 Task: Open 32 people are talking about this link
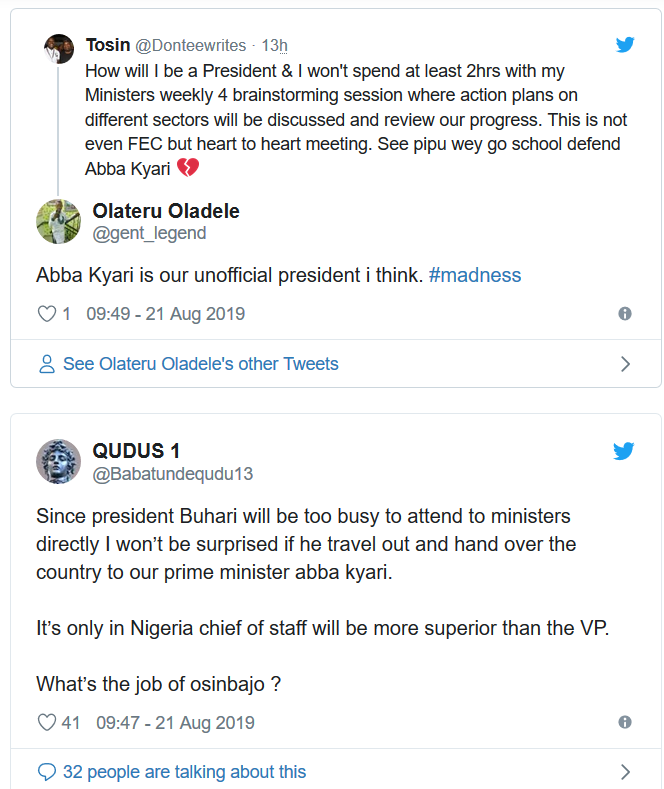coord(184,772)
